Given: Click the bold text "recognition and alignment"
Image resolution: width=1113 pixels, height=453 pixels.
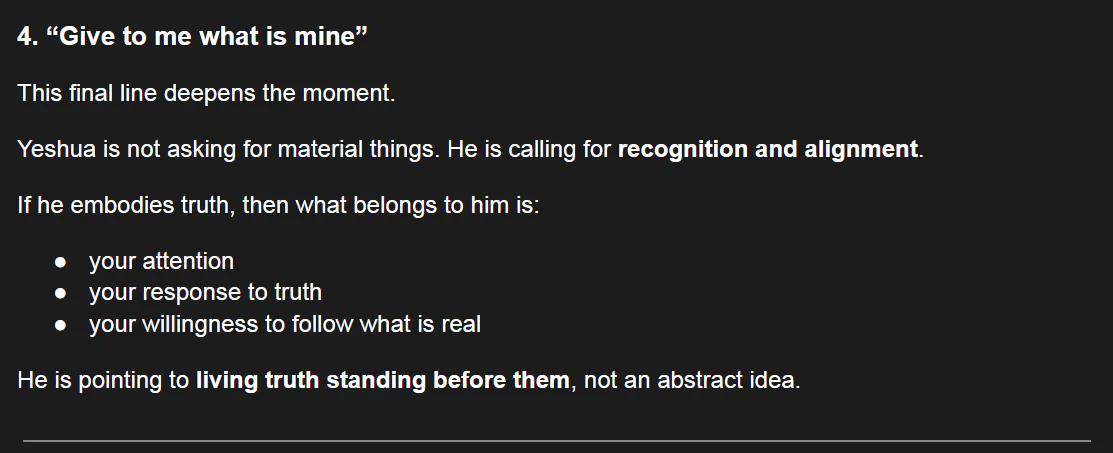Looking at the screenshot, I should click(768, 149).
